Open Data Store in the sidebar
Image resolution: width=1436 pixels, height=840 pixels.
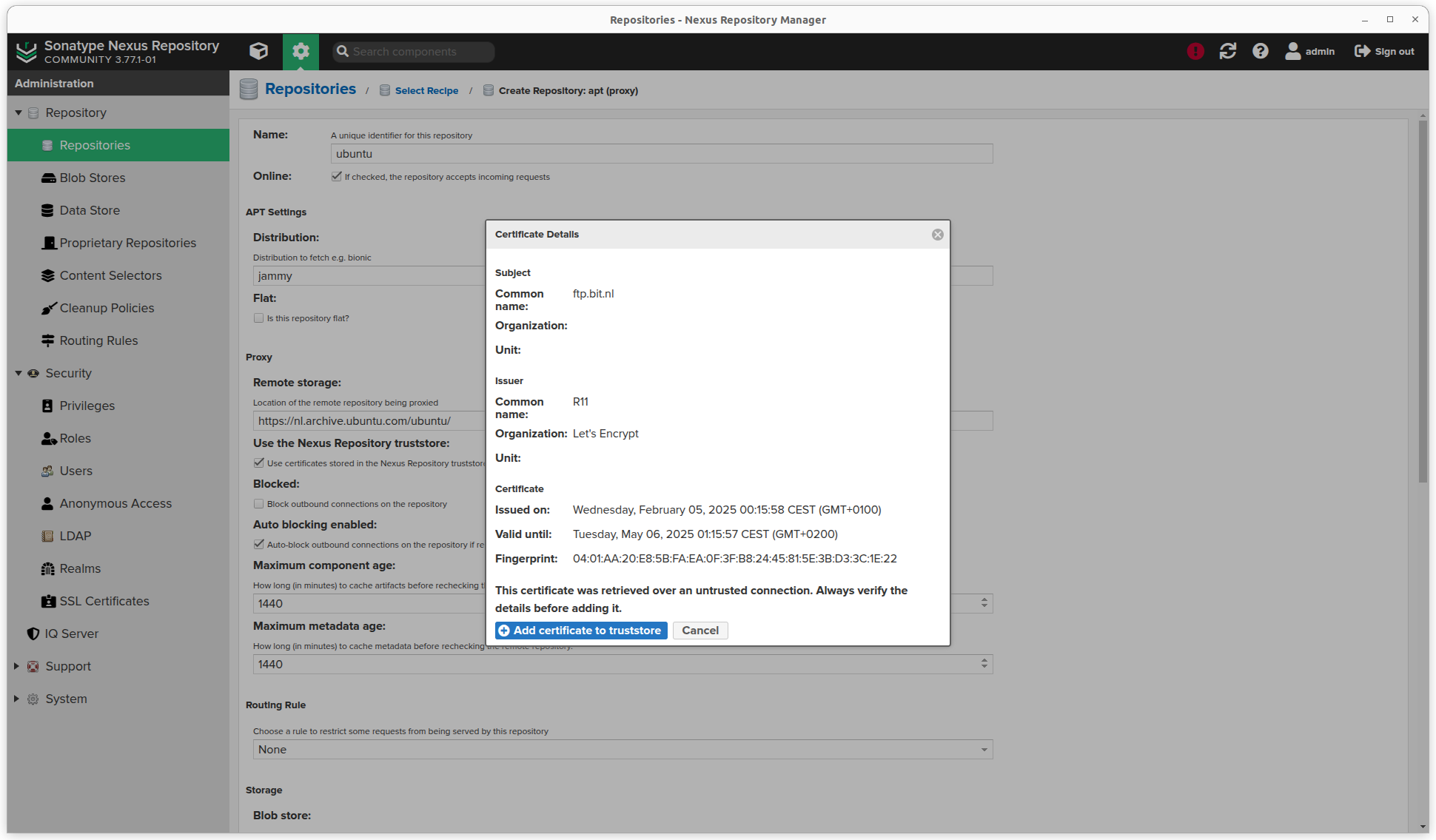tap(118, 210)
